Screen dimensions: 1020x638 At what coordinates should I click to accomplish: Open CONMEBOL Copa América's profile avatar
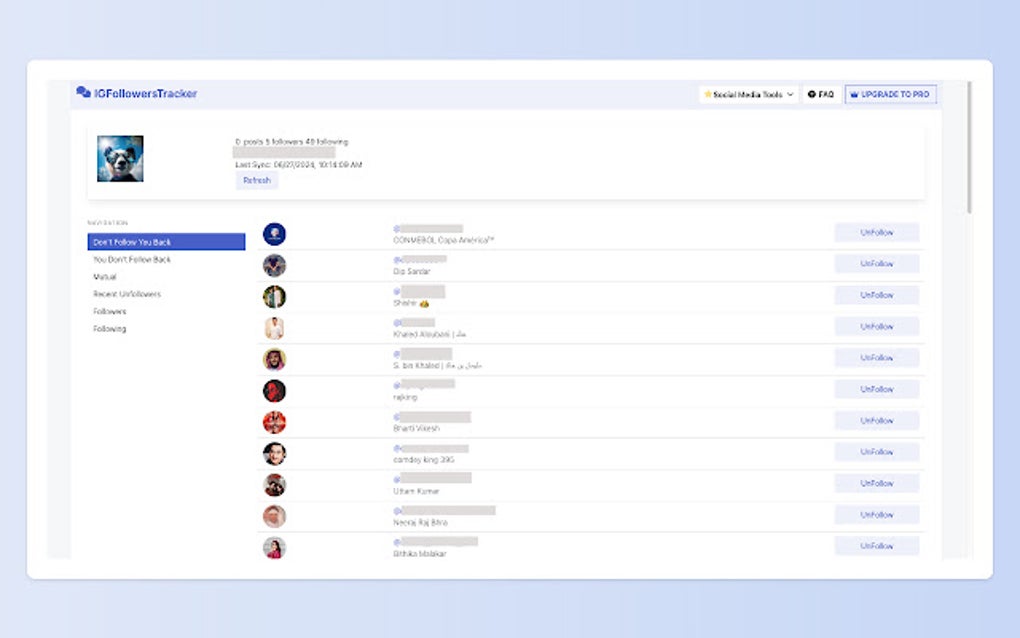pyautogui.click(x=274, y=233)
